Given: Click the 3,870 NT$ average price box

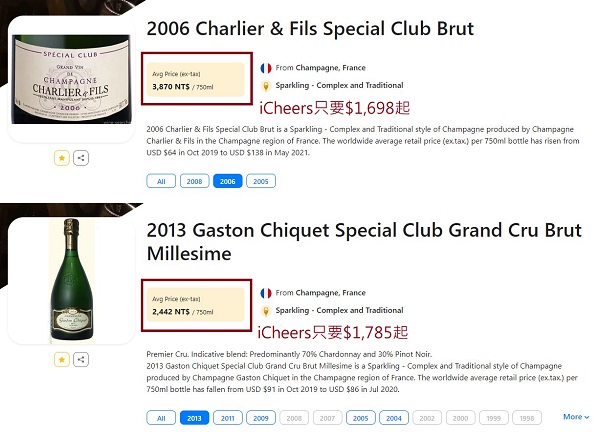Looking at the screenshot, I should 195,80.
